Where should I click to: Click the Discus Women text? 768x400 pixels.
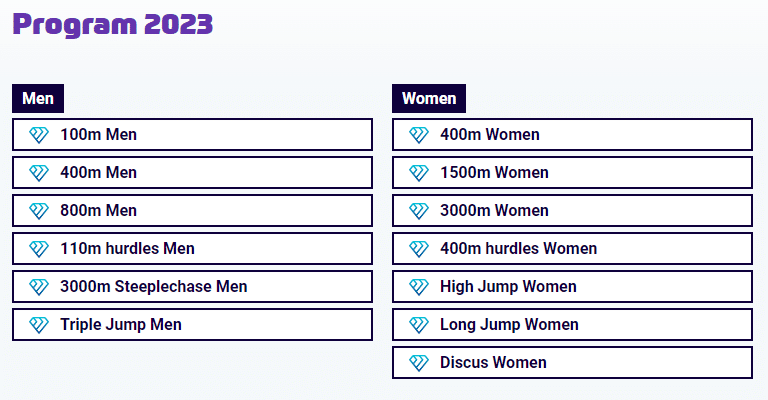click(493, 363)
